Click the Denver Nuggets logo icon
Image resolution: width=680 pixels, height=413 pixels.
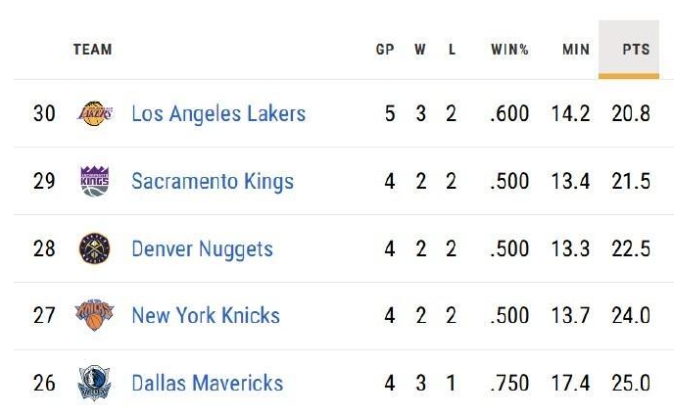coord(95,249)
